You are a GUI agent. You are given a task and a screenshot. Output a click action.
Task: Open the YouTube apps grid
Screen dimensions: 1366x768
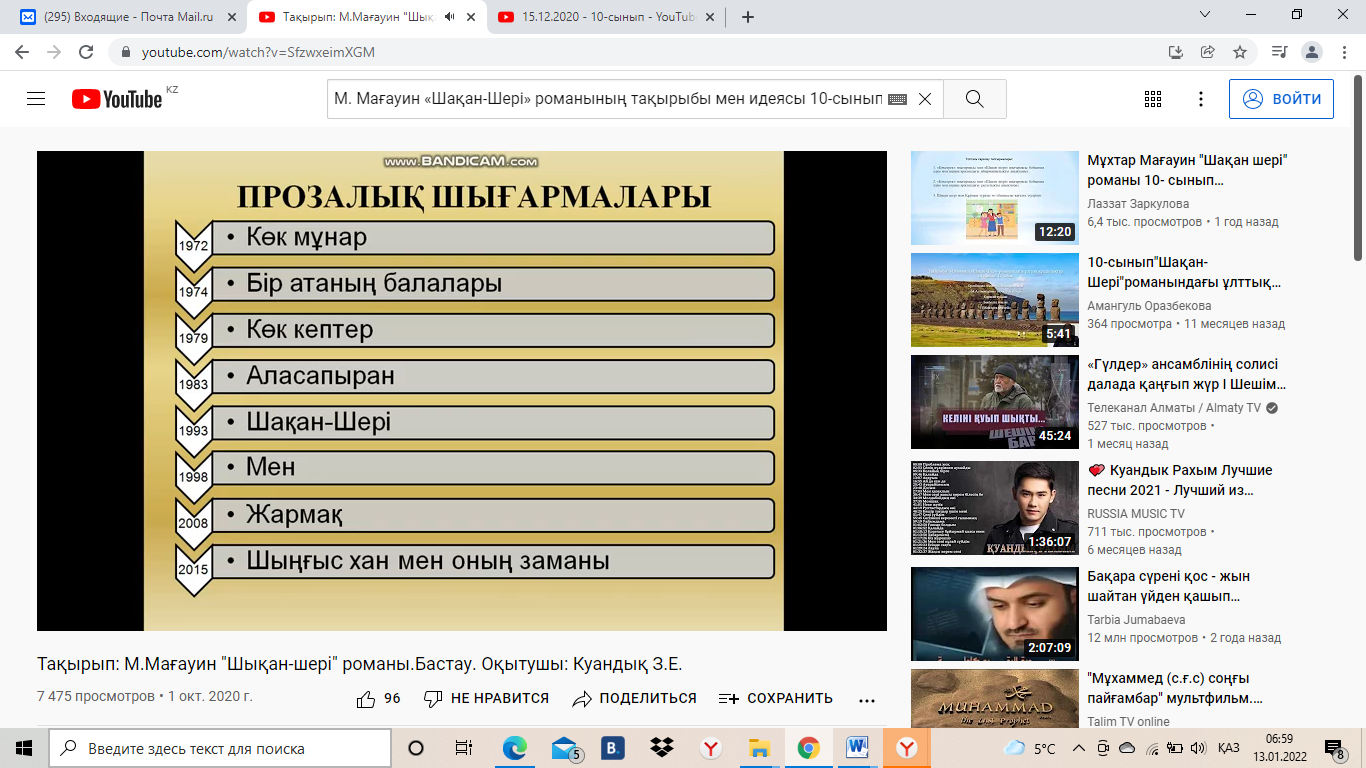tap(1153, 99)
